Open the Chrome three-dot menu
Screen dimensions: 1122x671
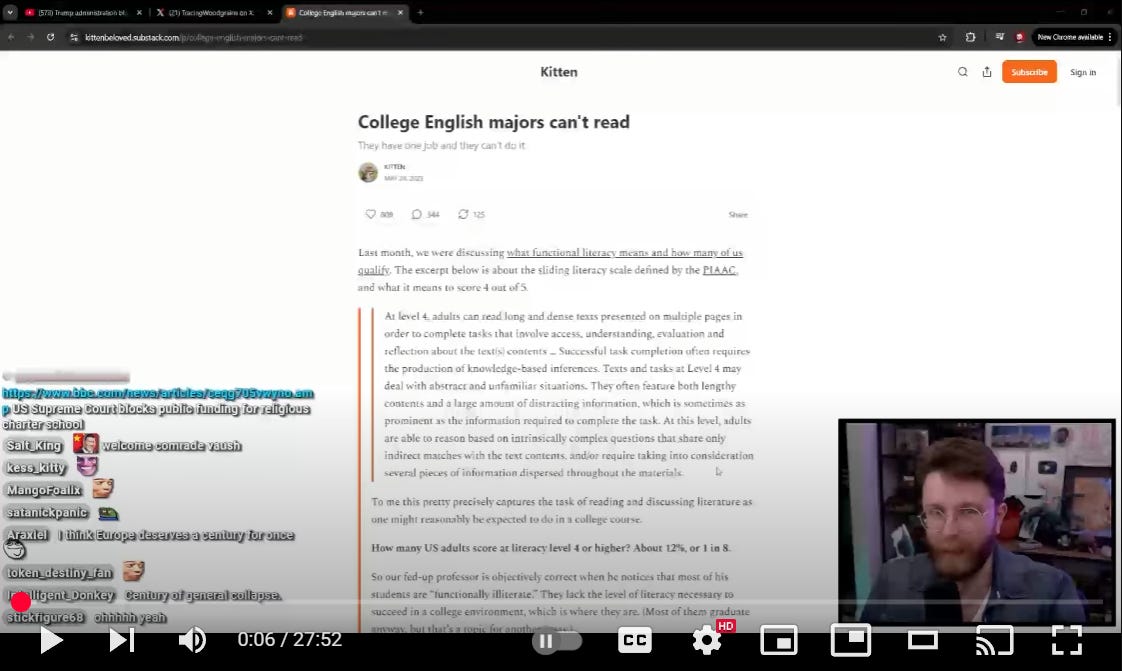[x=1110, y=37]
